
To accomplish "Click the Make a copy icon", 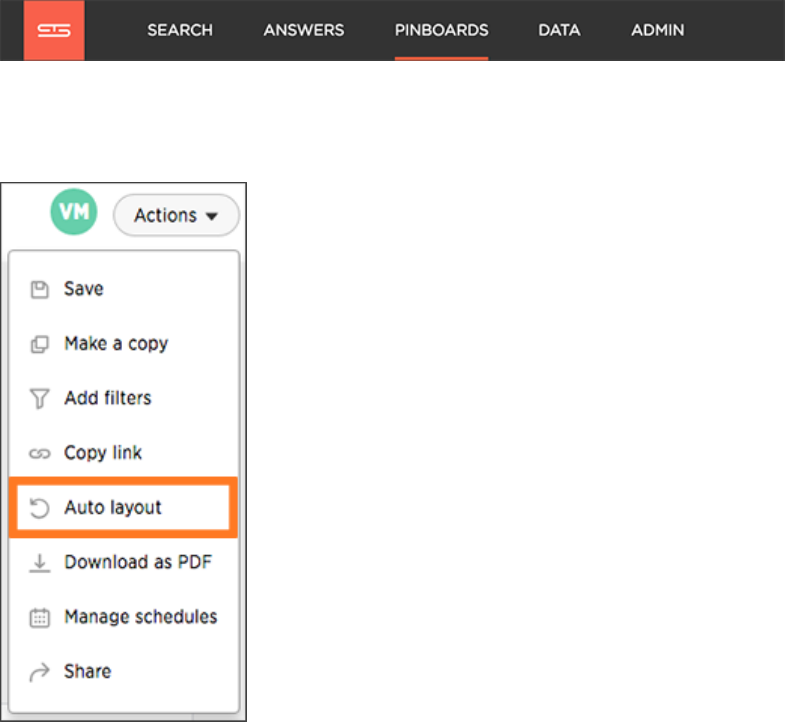I will click(x=40, y=344).
